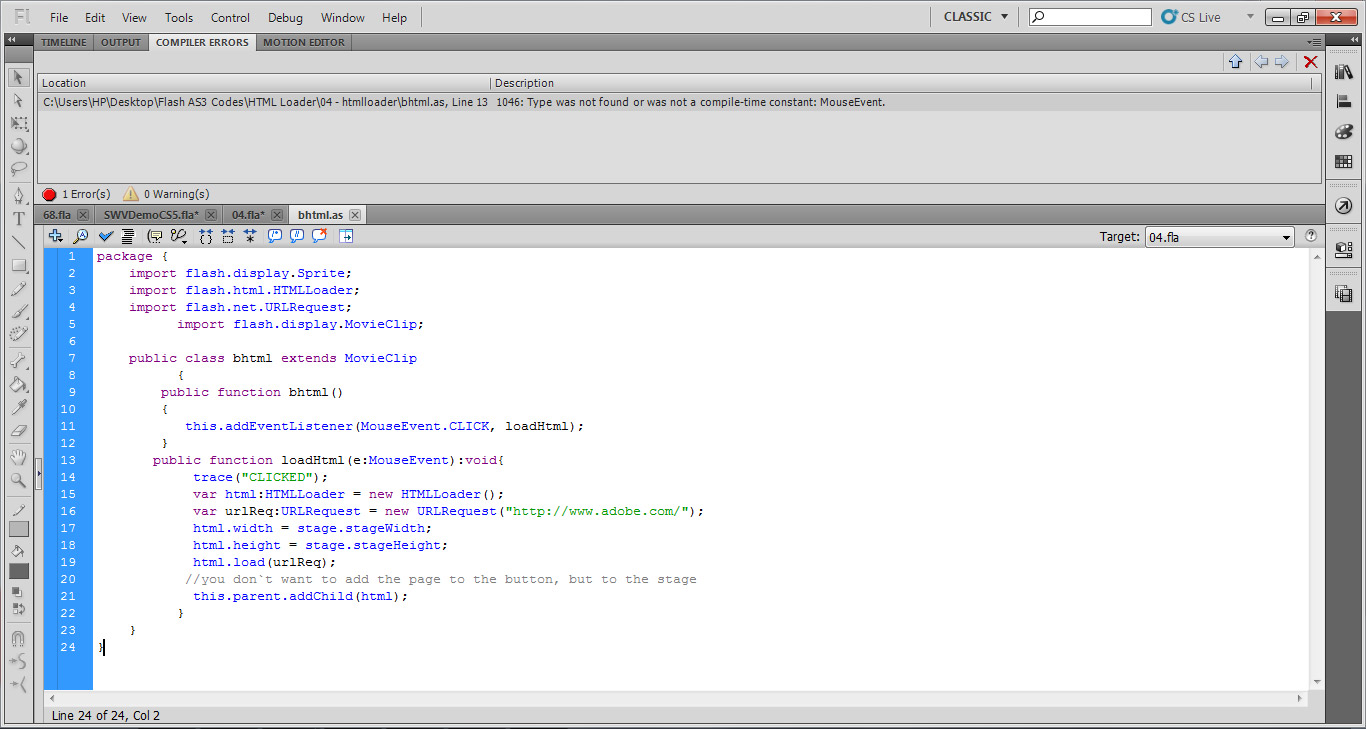The width and height of the screenshot is (1366, 729).
Task: Click the Collapse Selection icon
Action: tap(228, 236)
